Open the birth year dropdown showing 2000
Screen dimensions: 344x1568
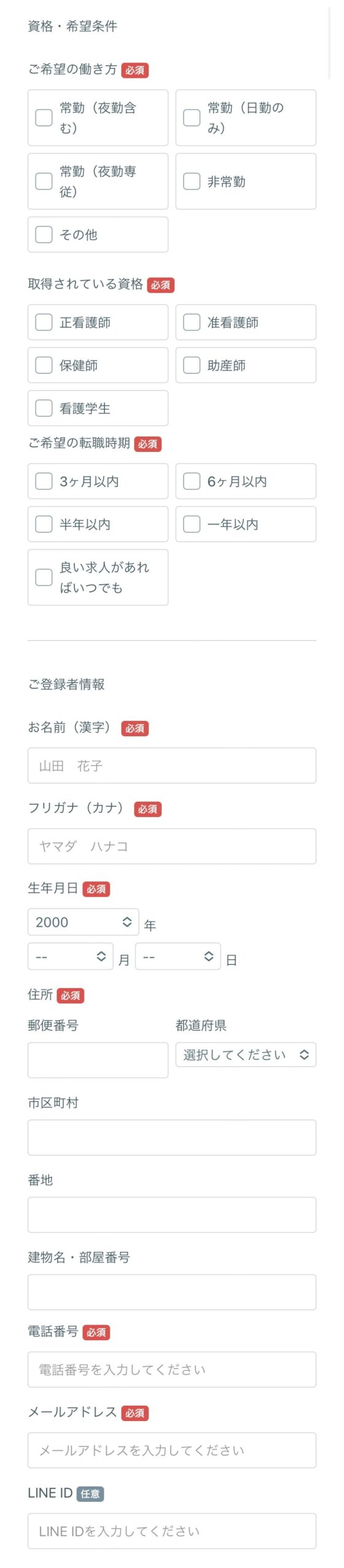coord(83,922)
